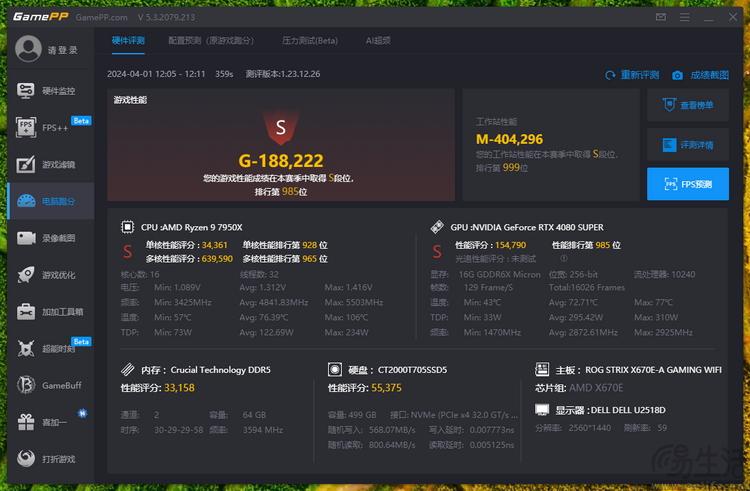Click version V 5.3.2079.213 text
The width and height of the screenshot is (750, 491).
pos(166,17)
